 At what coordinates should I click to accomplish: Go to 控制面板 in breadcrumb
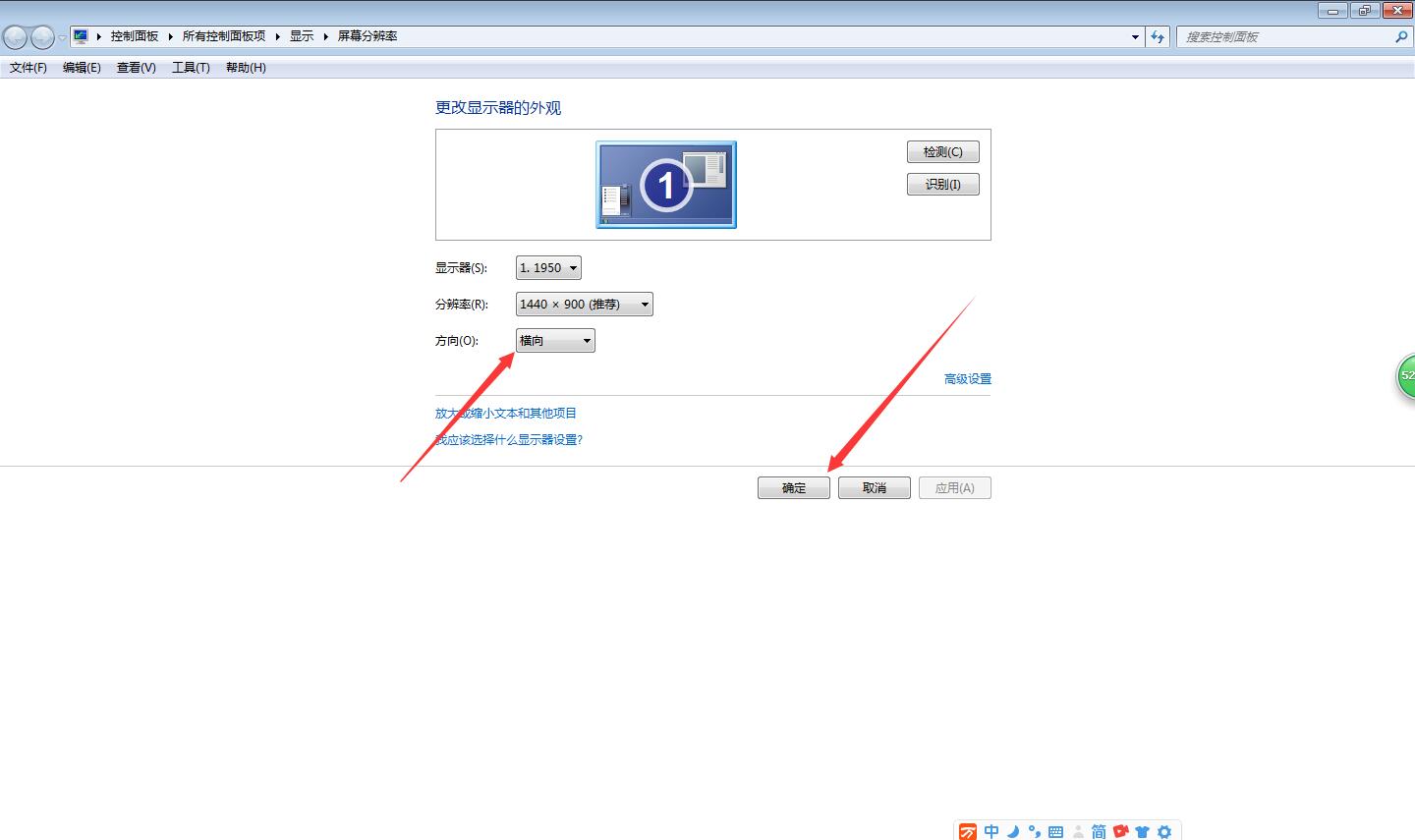[135, 36]
